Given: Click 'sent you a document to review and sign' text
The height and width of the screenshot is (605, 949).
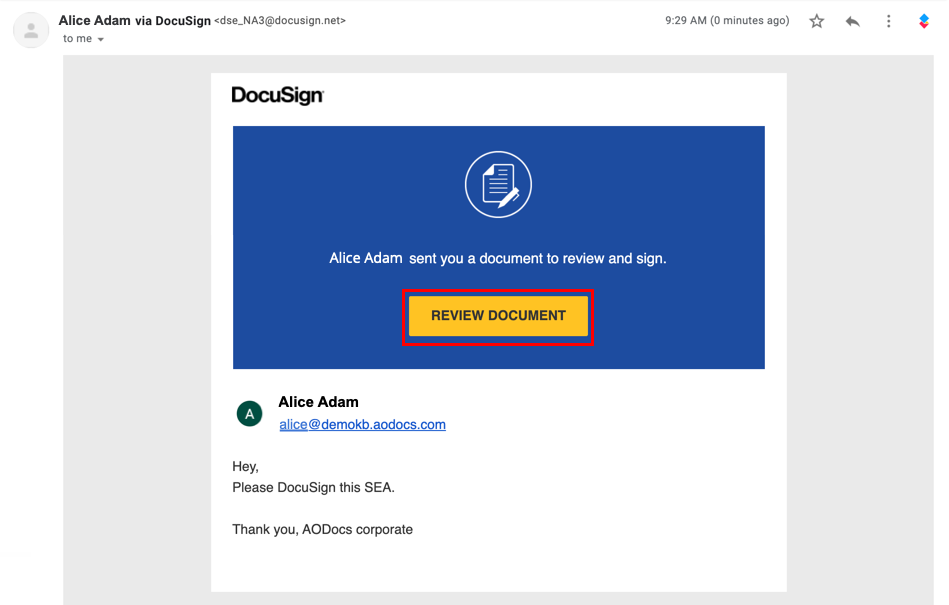Looking at the screenshot, I should [x=537, y=258].
